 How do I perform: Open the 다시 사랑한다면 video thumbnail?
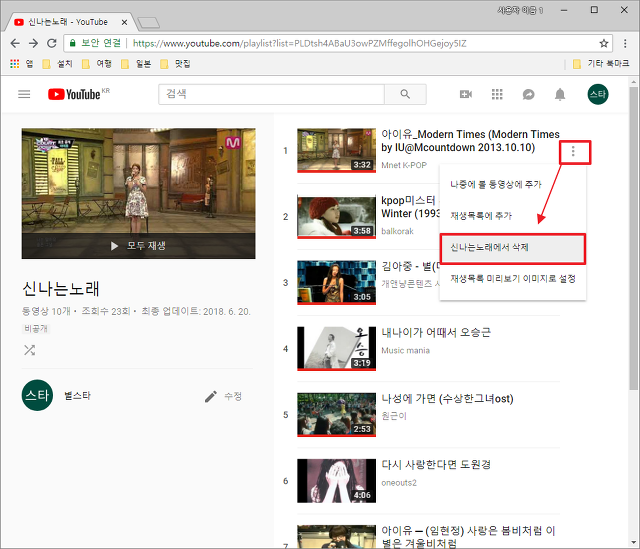(x=336, y=481)
